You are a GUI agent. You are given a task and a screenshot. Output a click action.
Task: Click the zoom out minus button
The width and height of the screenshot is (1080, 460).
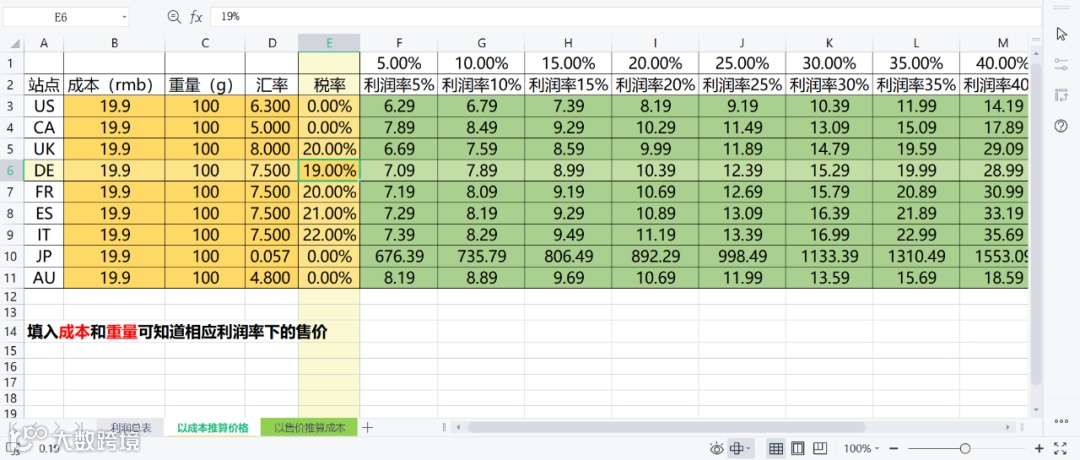point(893,449)
